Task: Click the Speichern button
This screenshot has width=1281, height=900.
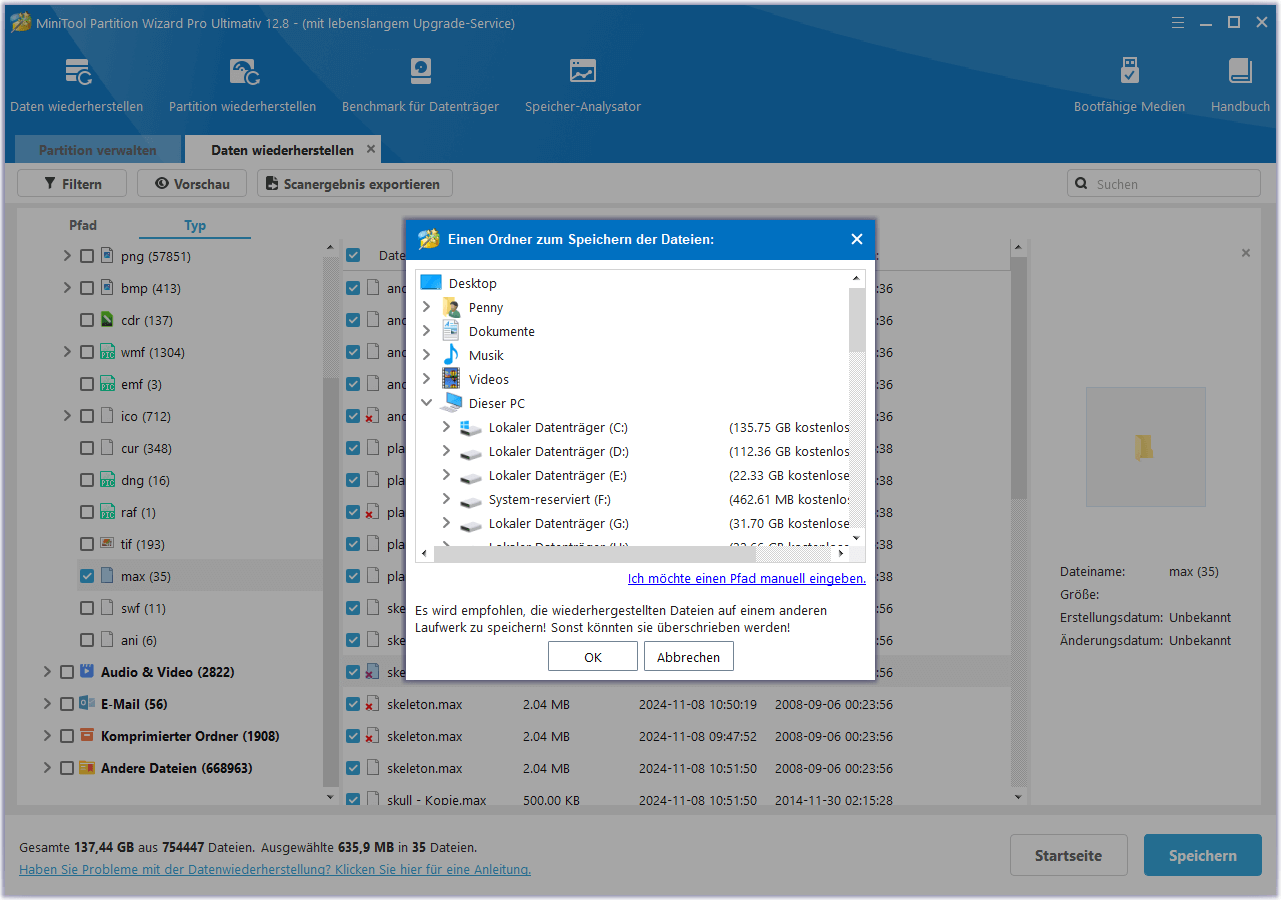Action: 1203,856
